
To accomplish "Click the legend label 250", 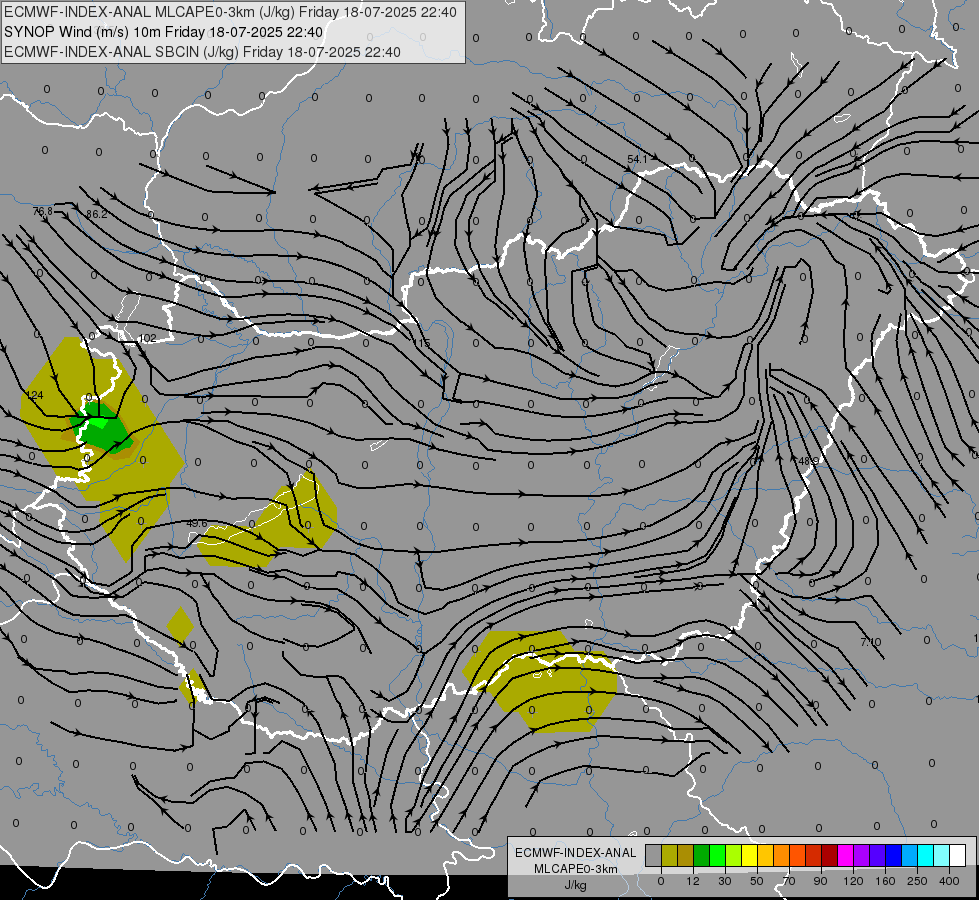I will pyautogui.click(x=917, y=881).
